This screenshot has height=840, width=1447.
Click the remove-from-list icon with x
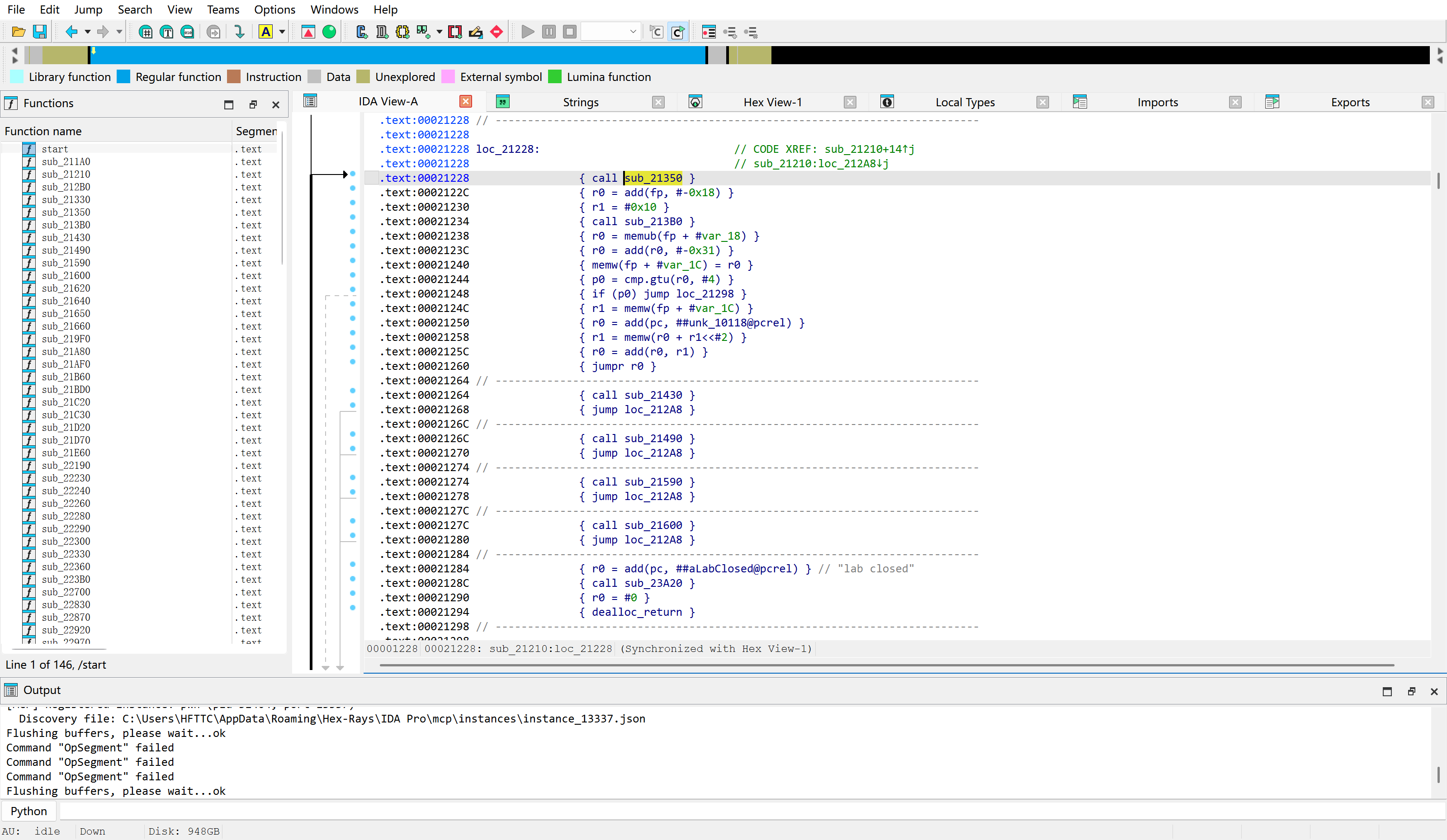751,32
